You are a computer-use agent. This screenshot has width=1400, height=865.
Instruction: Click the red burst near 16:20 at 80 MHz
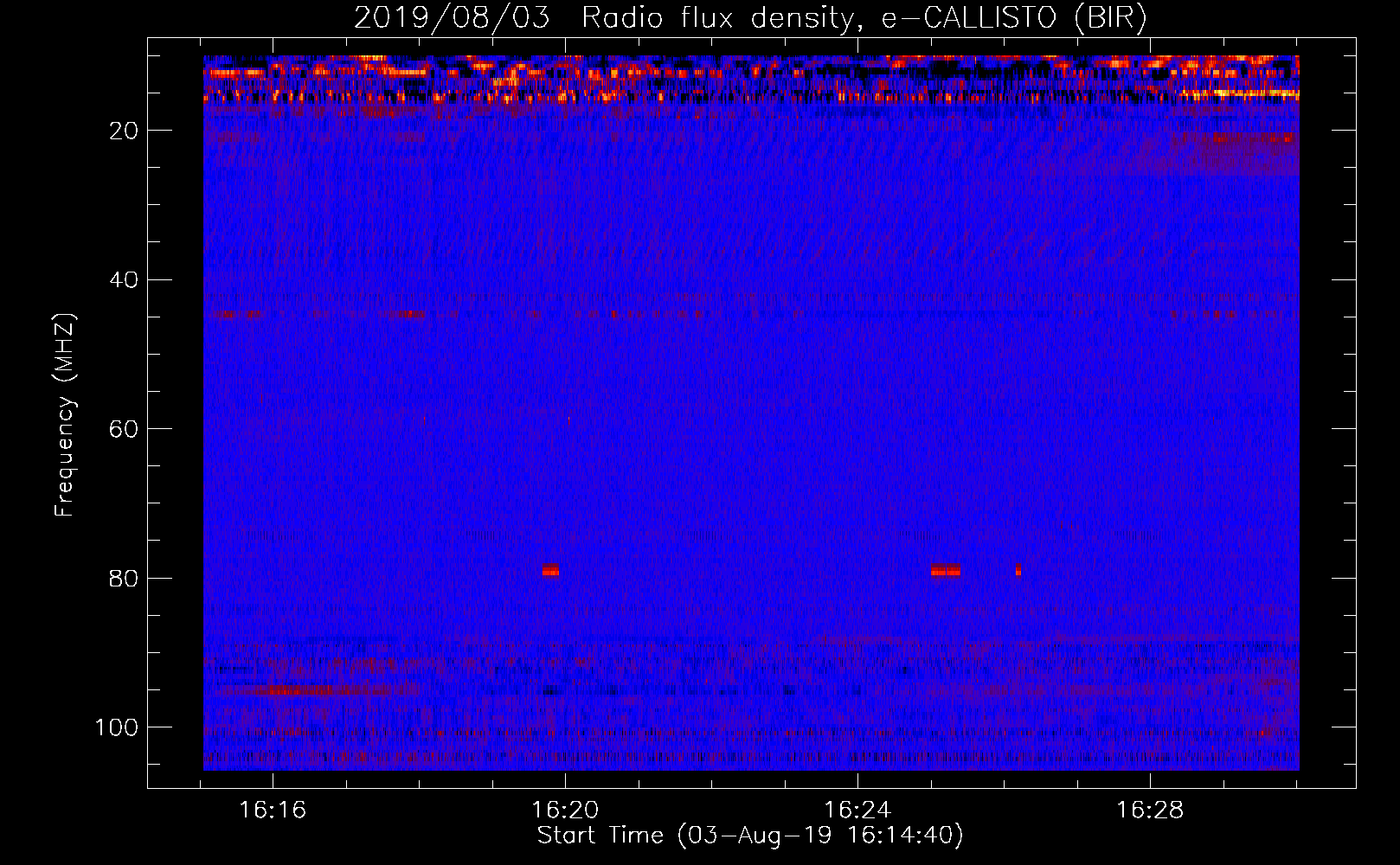tap(550, 570)
